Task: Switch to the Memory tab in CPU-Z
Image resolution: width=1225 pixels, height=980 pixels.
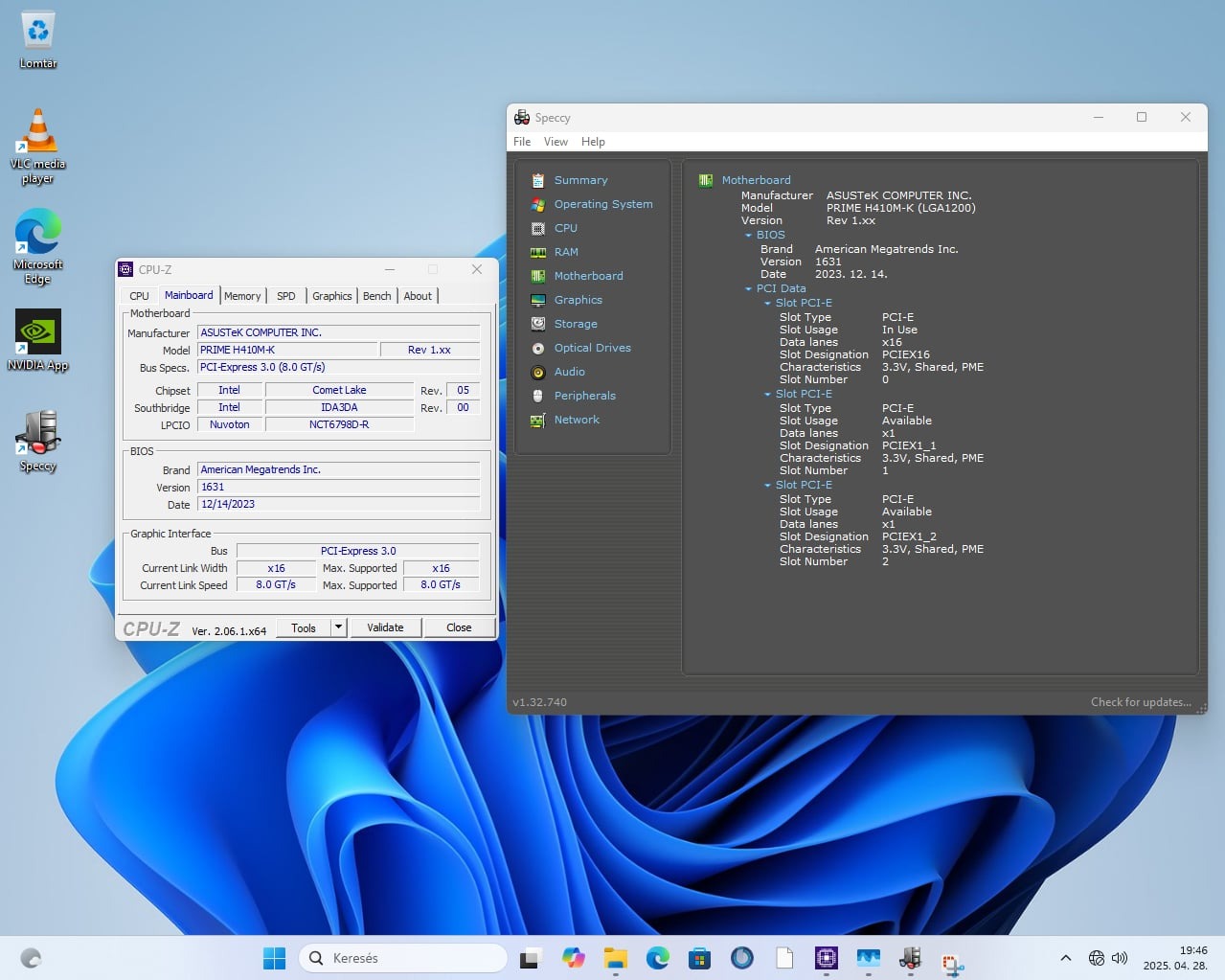Action: point(242,296)
